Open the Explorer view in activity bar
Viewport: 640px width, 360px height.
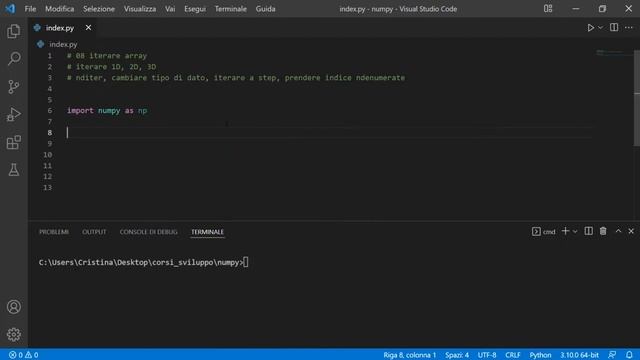pos(13,31)
